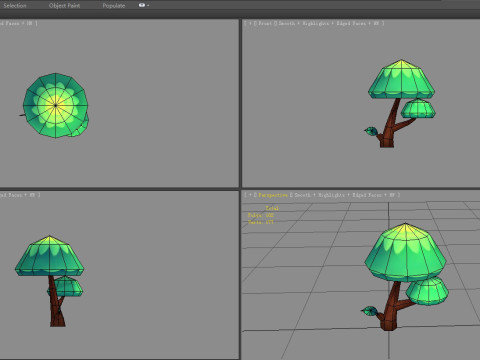Open the Object Paint ribbon tab
The image size is (480, 360).
click(64, 5)
